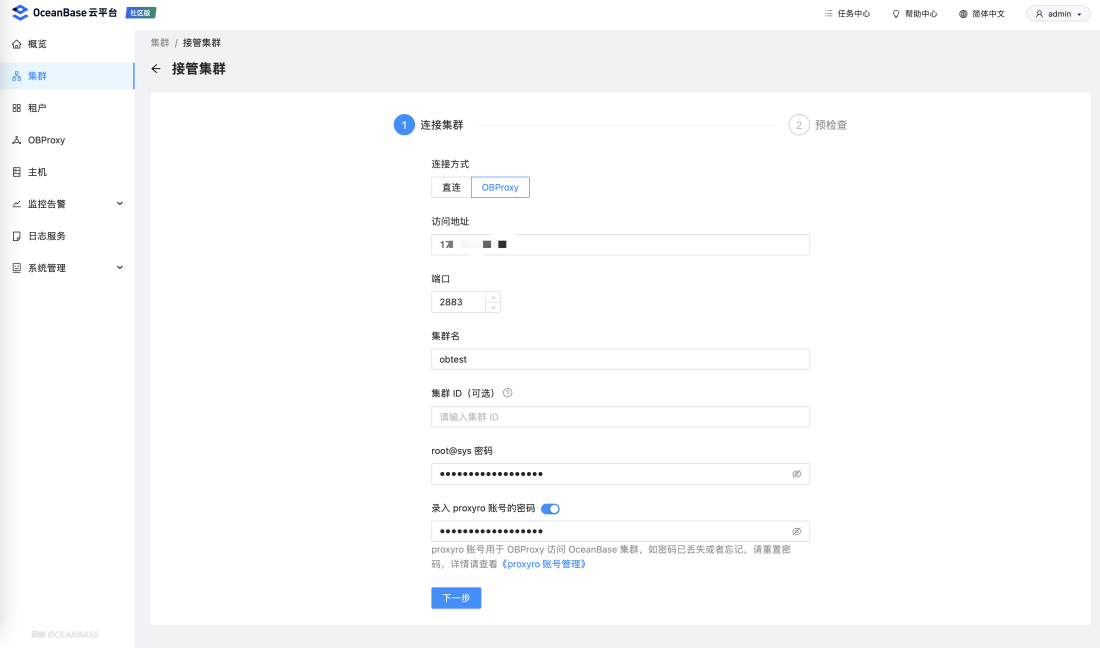Image resolution: width=1100 pixels, height=648 pixels.
Task: Click the 下一步 next step button
Action: pos(456,598)
